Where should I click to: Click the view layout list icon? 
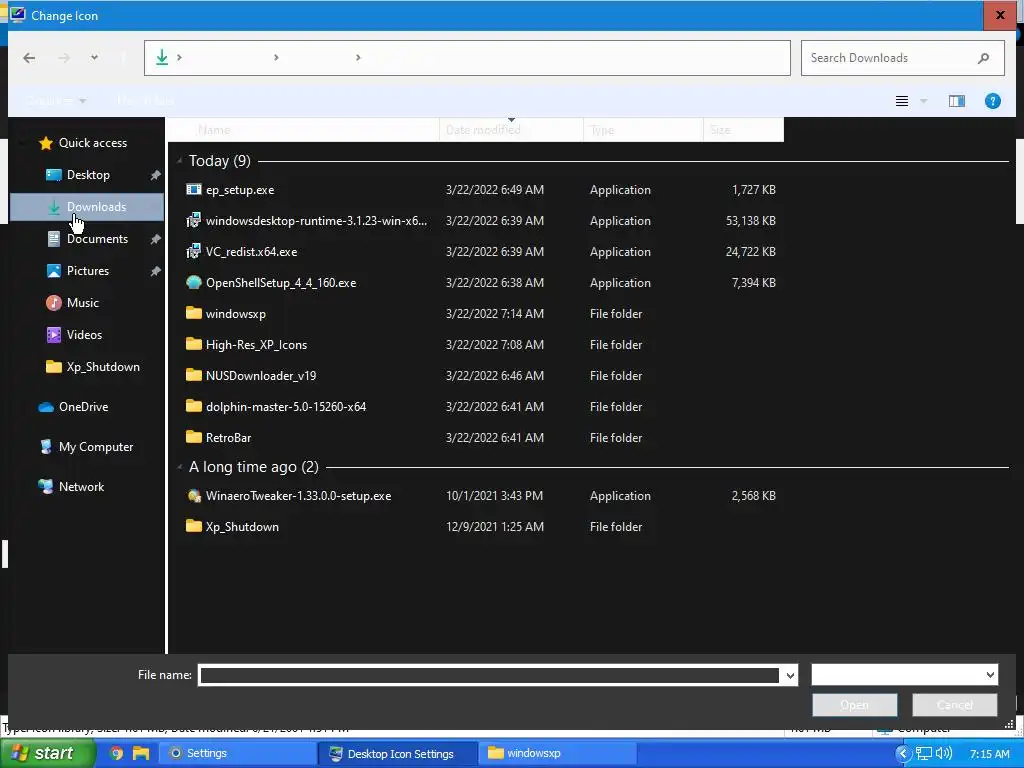point(902,101)
